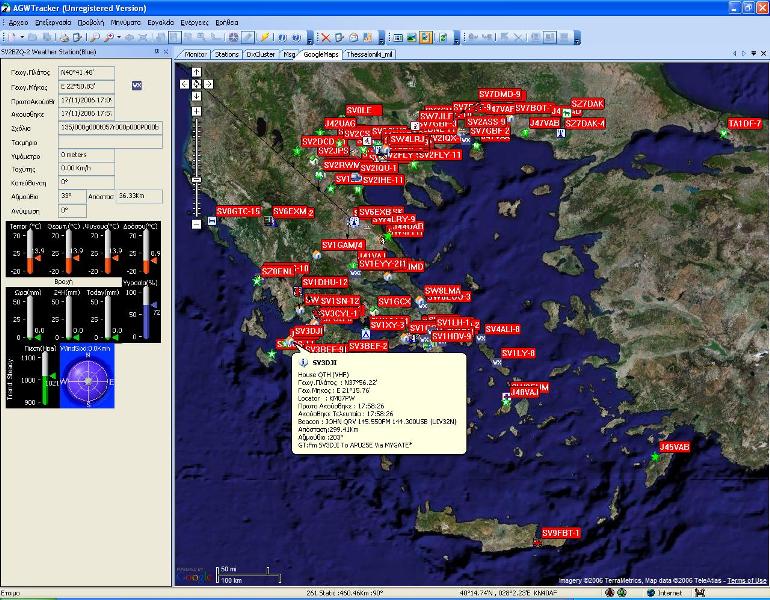Close the active GoogleMaps document tab
770x600 pixels.
(x=763, y=54)
